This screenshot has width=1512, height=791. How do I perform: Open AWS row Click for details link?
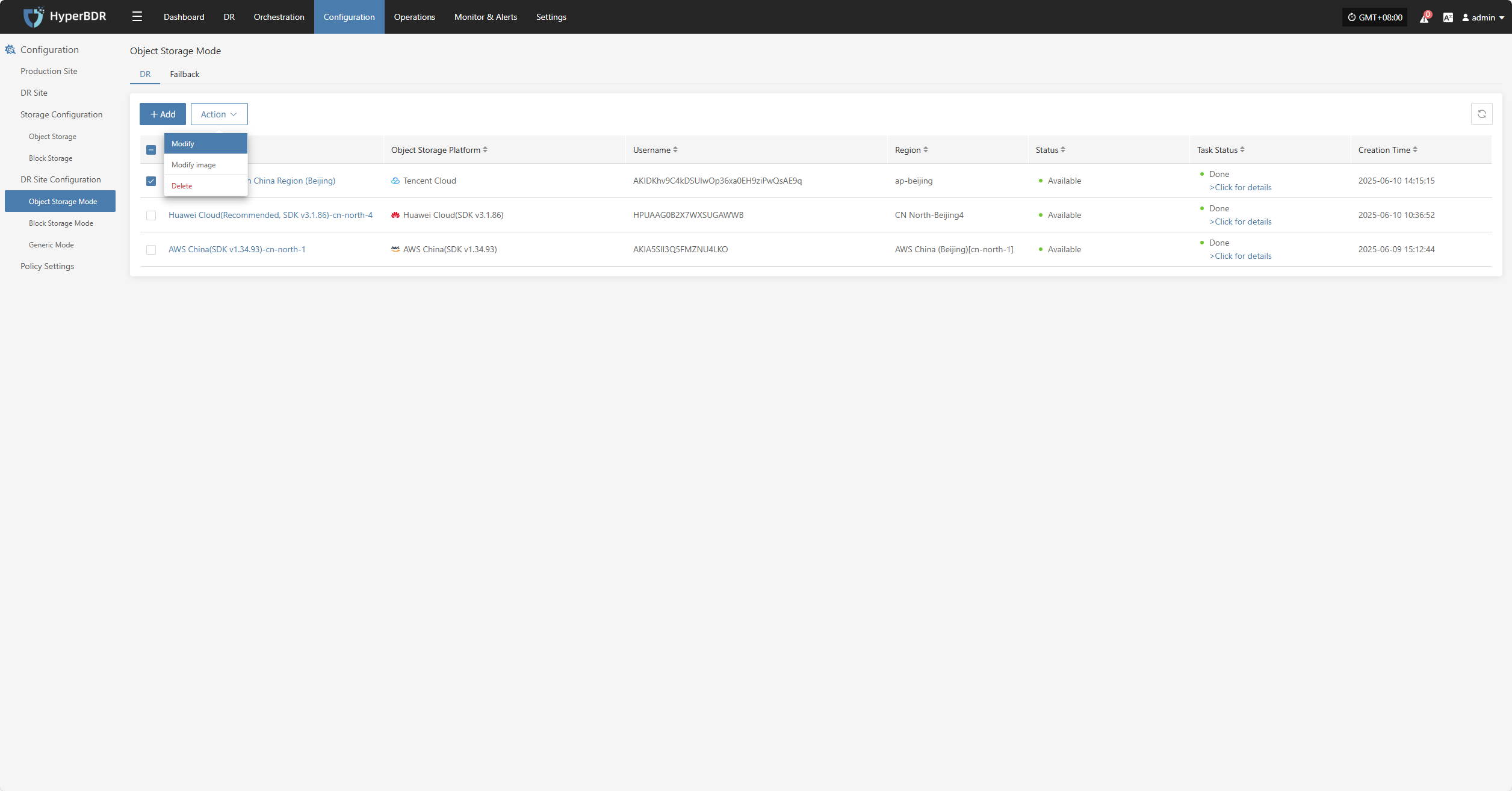pos(1241,256)
